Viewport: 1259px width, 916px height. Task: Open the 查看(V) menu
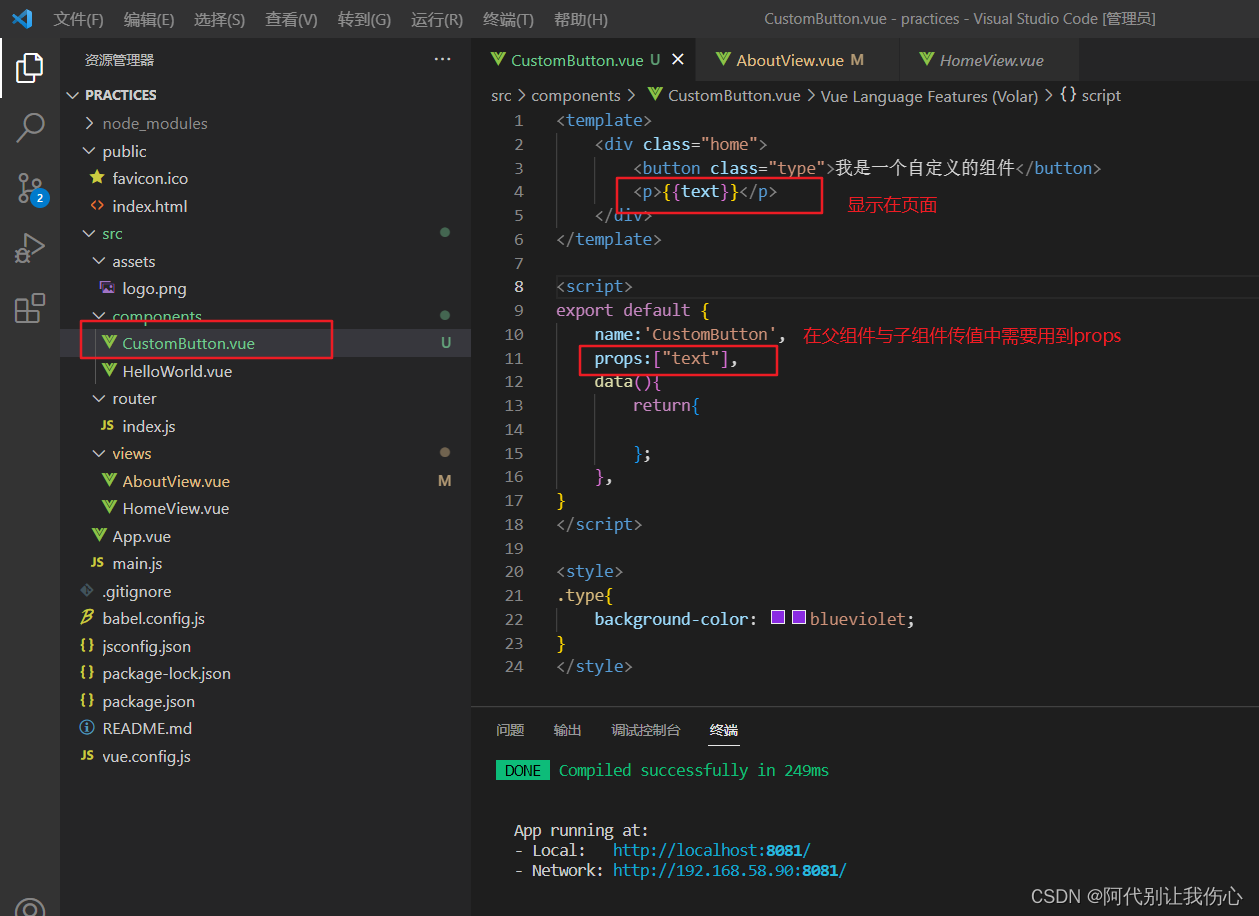(x=292, y=19)
